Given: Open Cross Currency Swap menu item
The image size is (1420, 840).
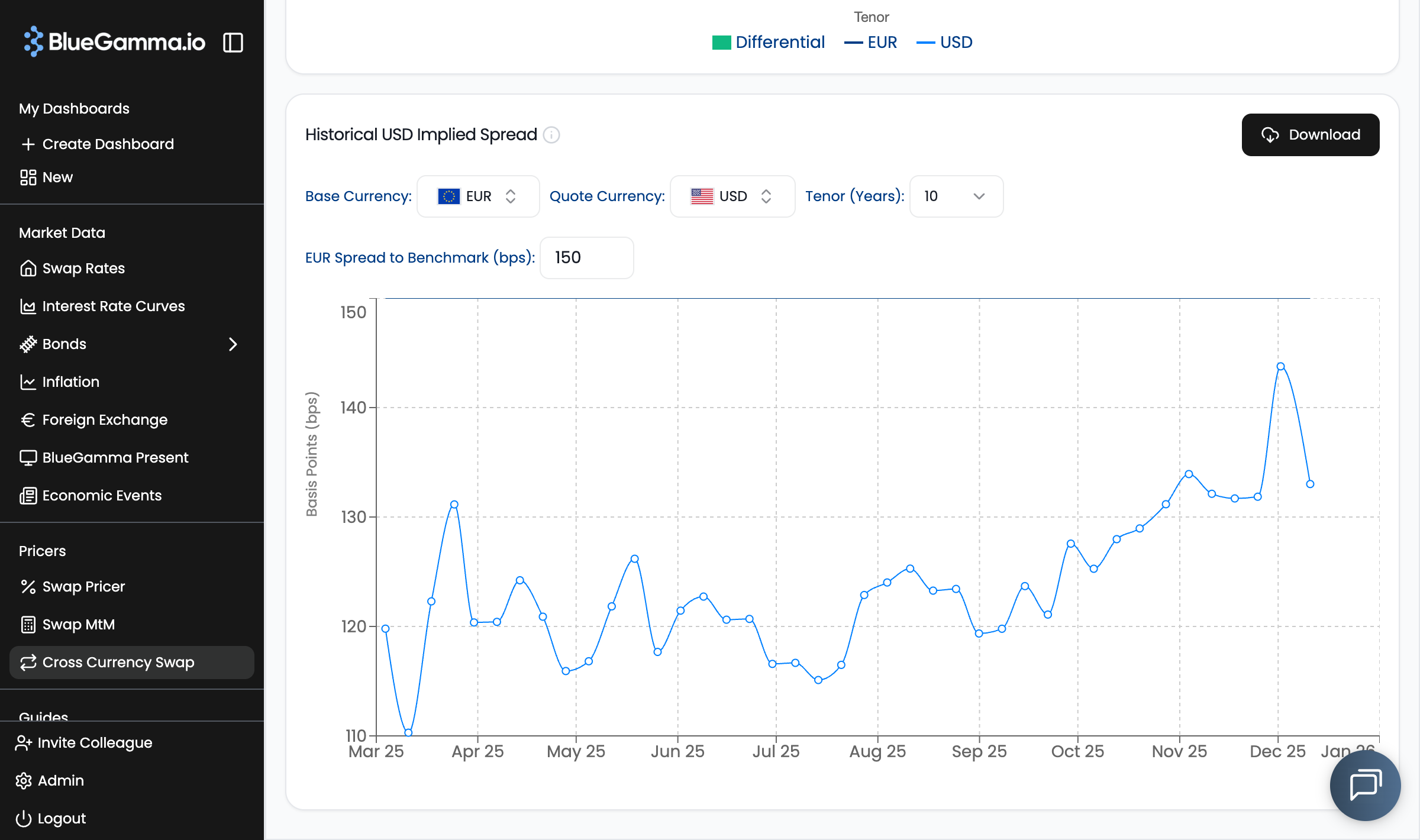Looking at the screenshot, I should pos(118,663).
